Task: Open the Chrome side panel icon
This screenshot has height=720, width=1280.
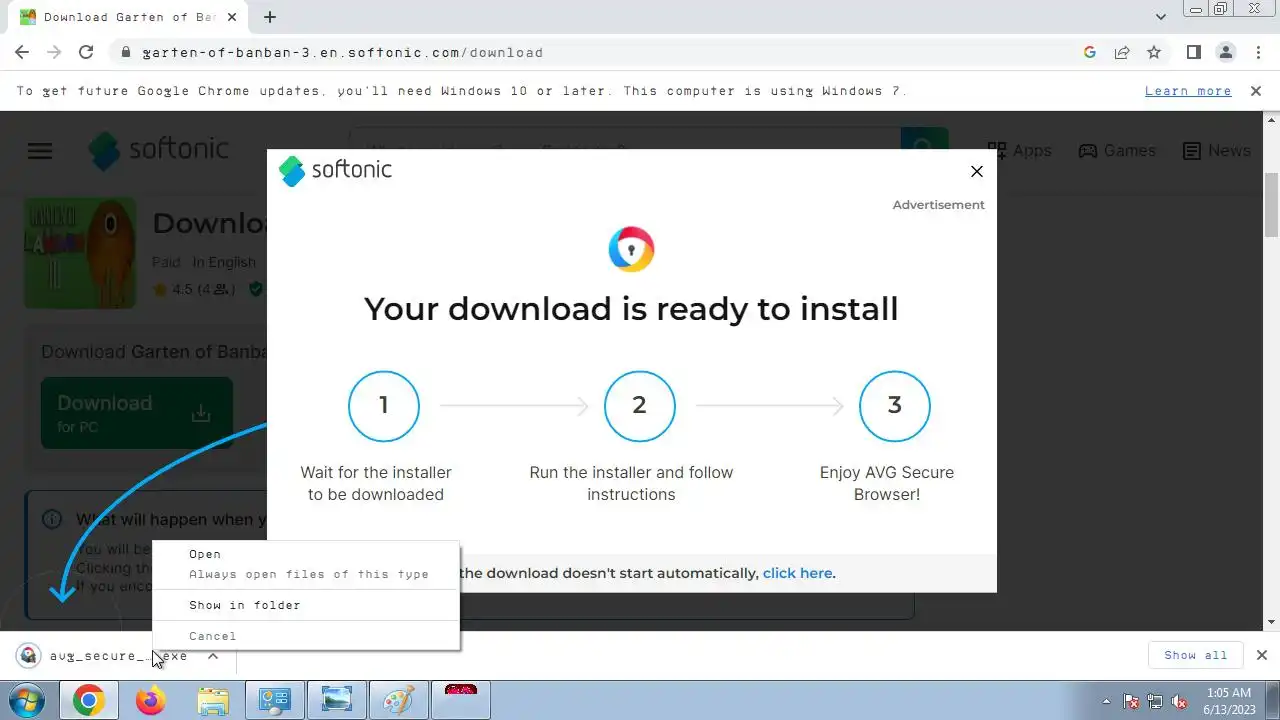Action: 1194,52
